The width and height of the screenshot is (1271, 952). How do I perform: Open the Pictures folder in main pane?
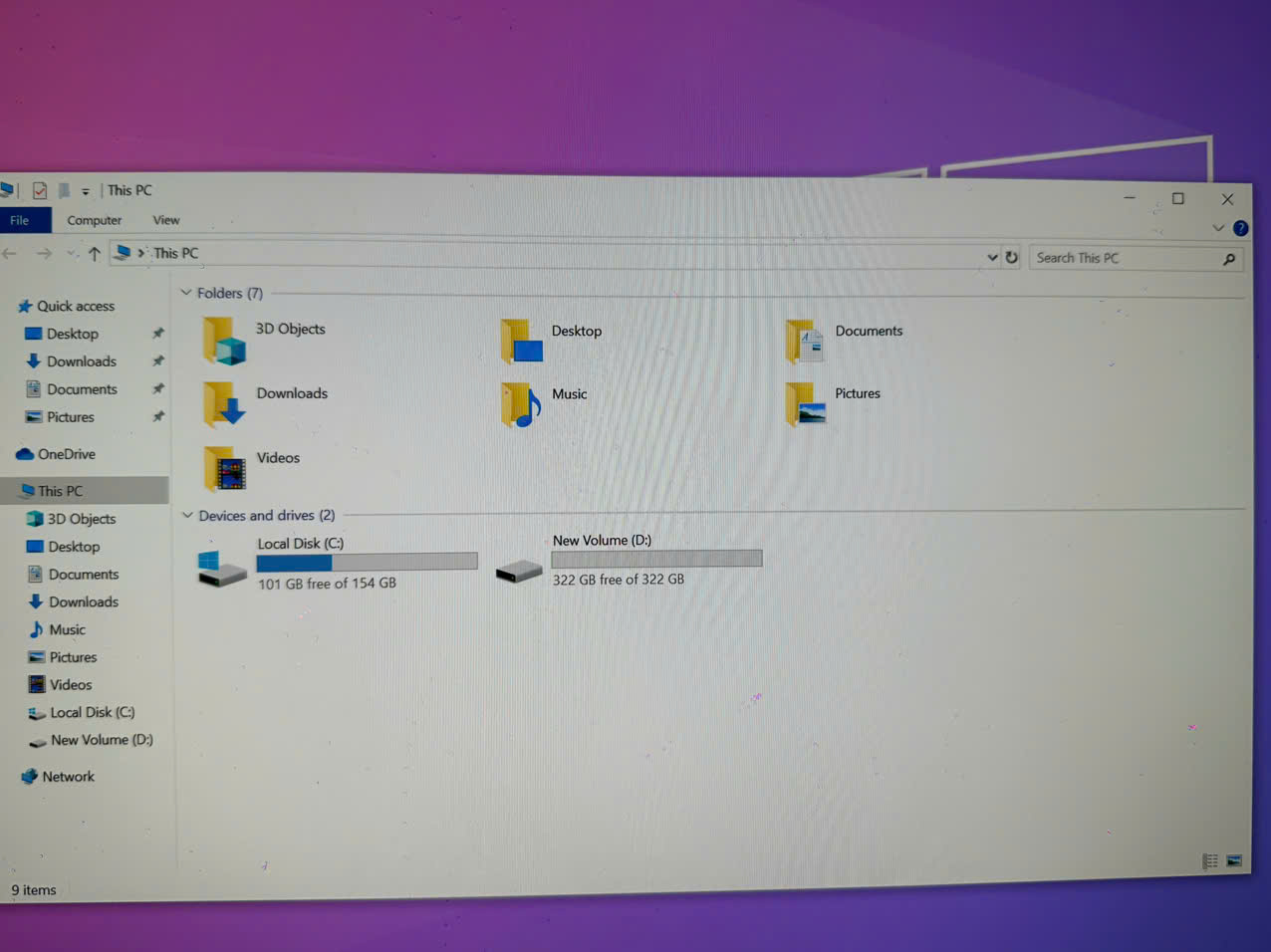coord(805,404)
